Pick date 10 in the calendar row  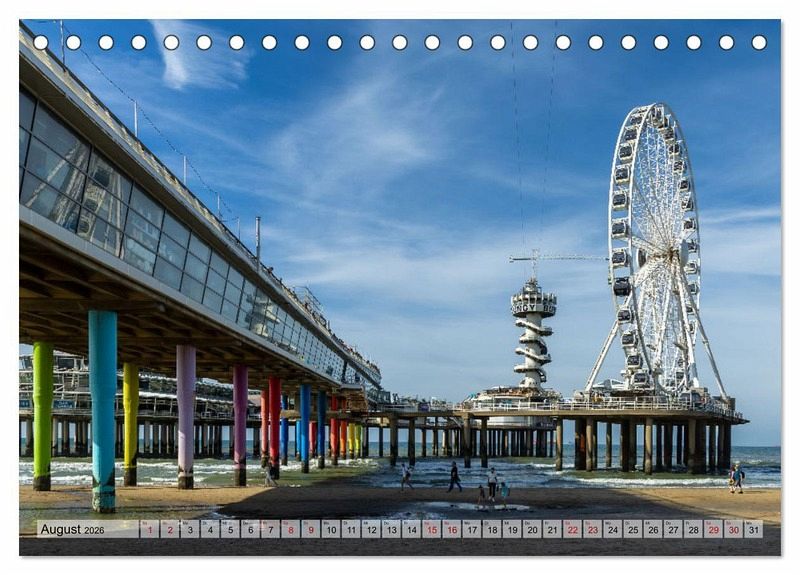pyautogui.click(x=331, y=529)
